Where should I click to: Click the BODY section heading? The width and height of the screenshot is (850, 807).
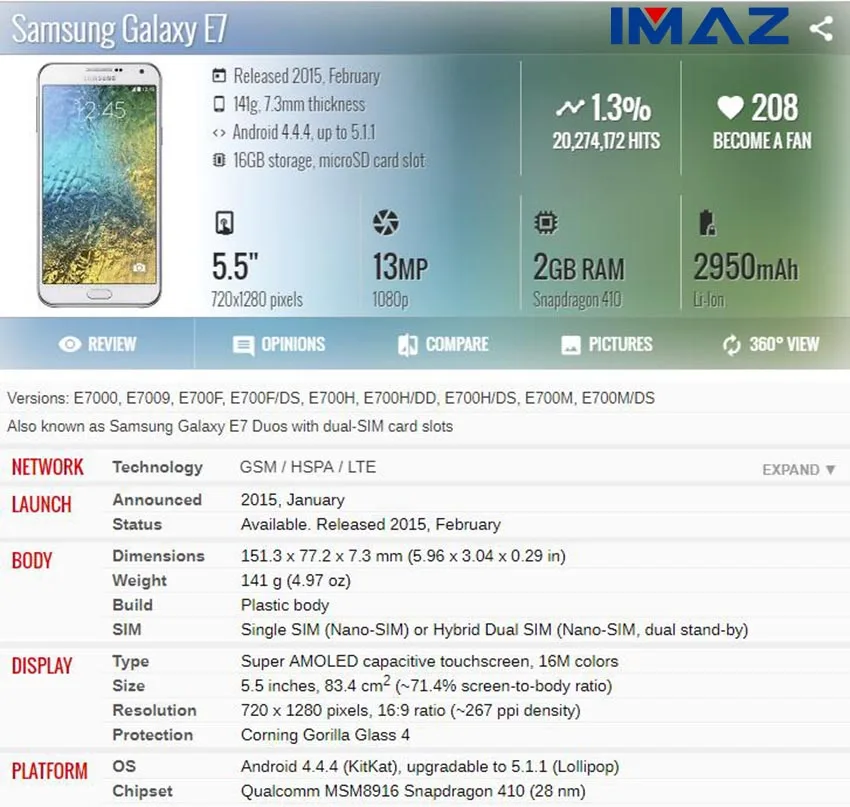[31, 560]
